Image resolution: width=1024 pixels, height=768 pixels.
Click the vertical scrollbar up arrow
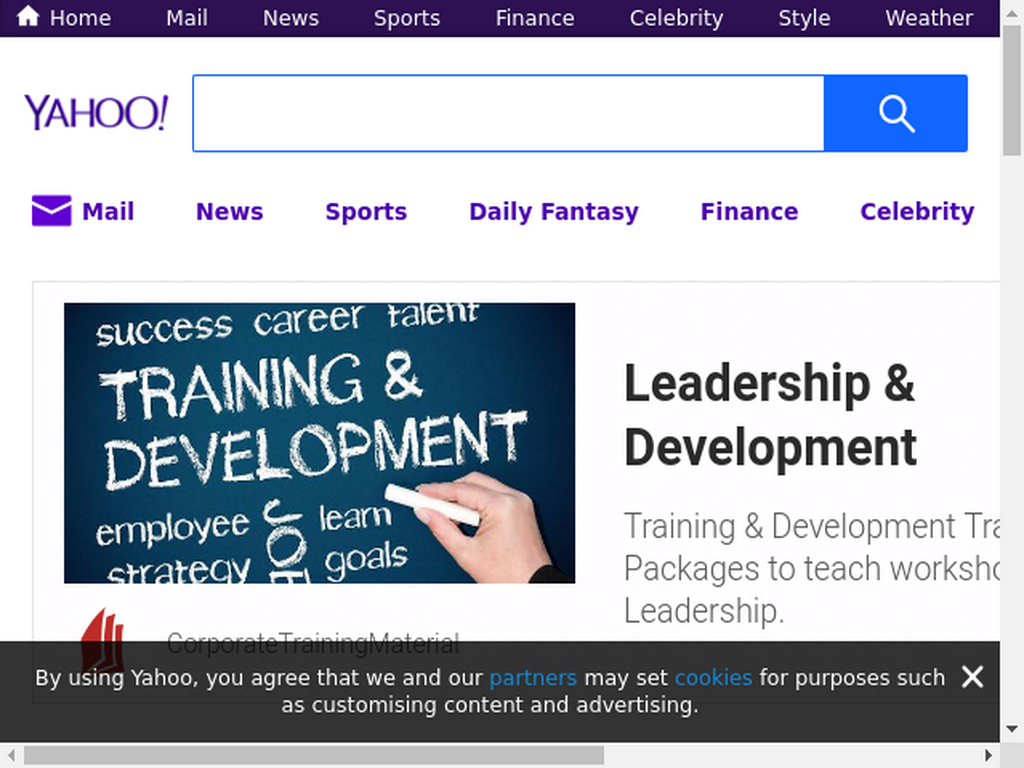[x=1012, y=11]
